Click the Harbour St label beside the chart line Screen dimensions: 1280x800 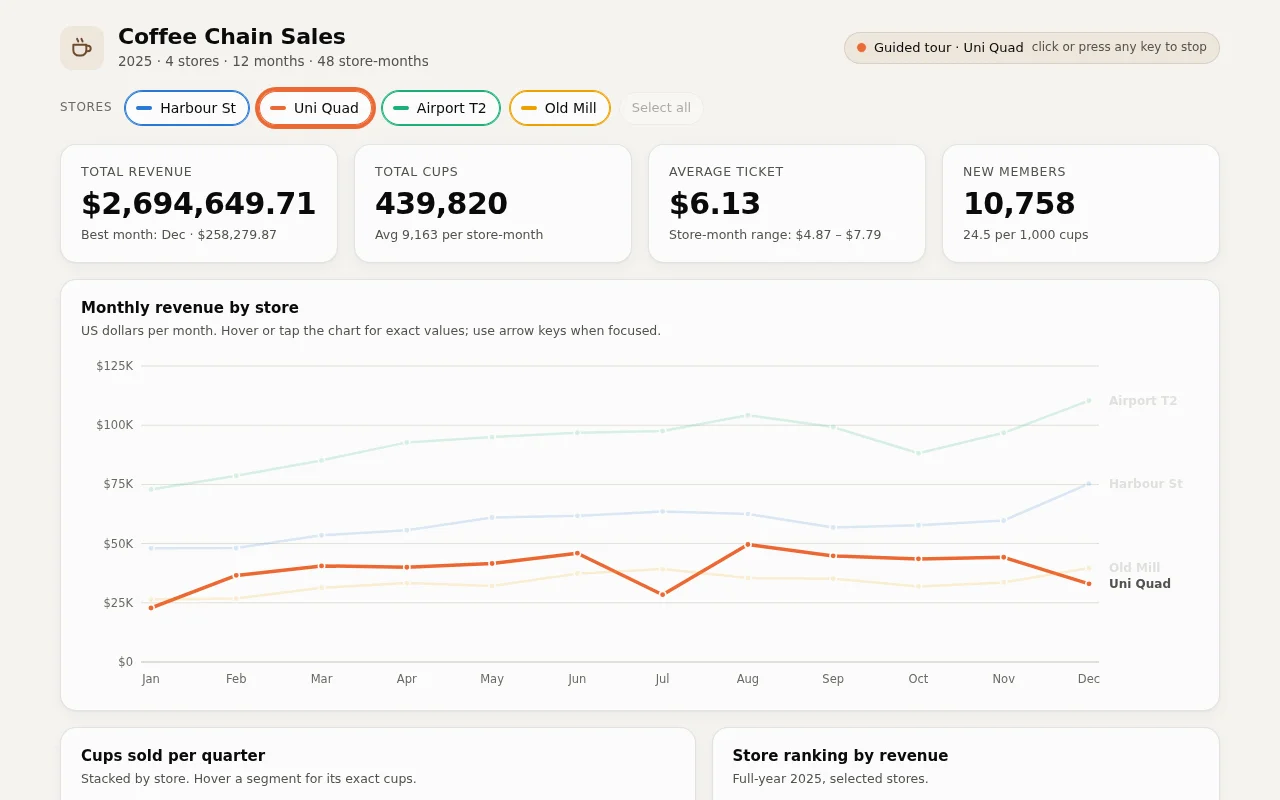click(x=1146, y=484)
